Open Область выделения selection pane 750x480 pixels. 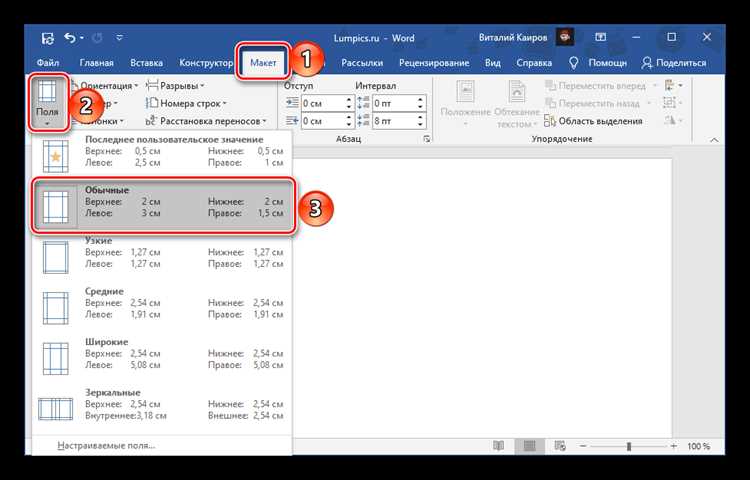[593, 121]
